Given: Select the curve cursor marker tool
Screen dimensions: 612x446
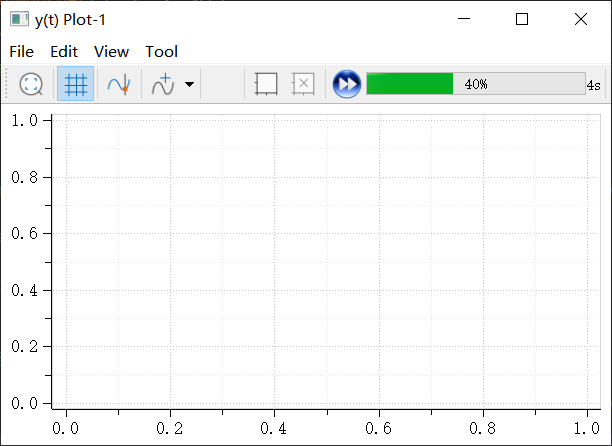Looking at the screenshot, I should tap(119, 84).
